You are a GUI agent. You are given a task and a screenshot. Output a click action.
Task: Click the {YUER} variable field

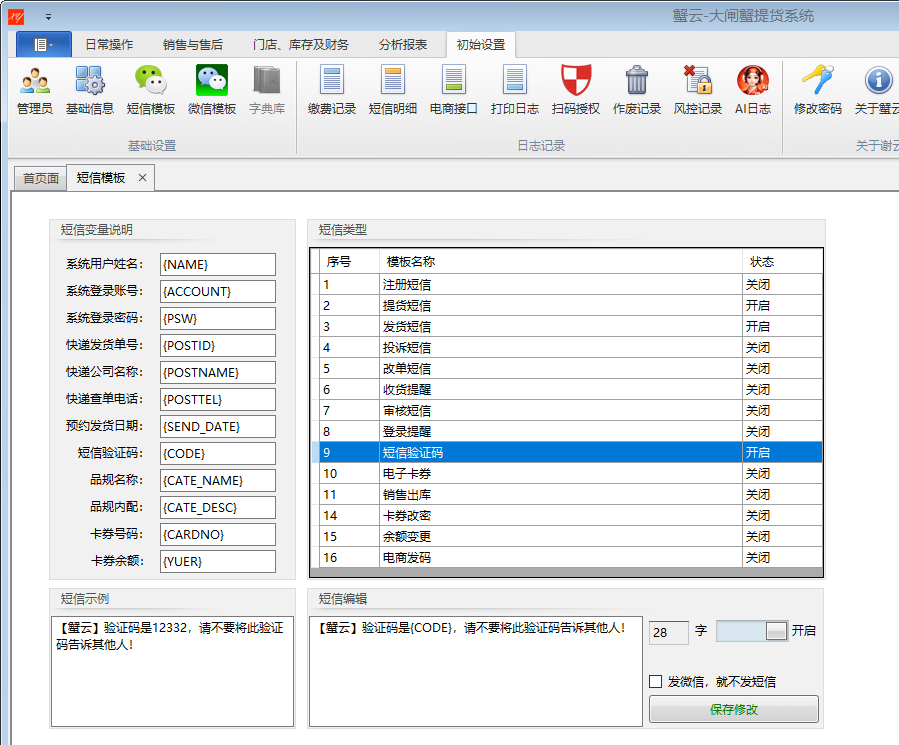[218, 561]
